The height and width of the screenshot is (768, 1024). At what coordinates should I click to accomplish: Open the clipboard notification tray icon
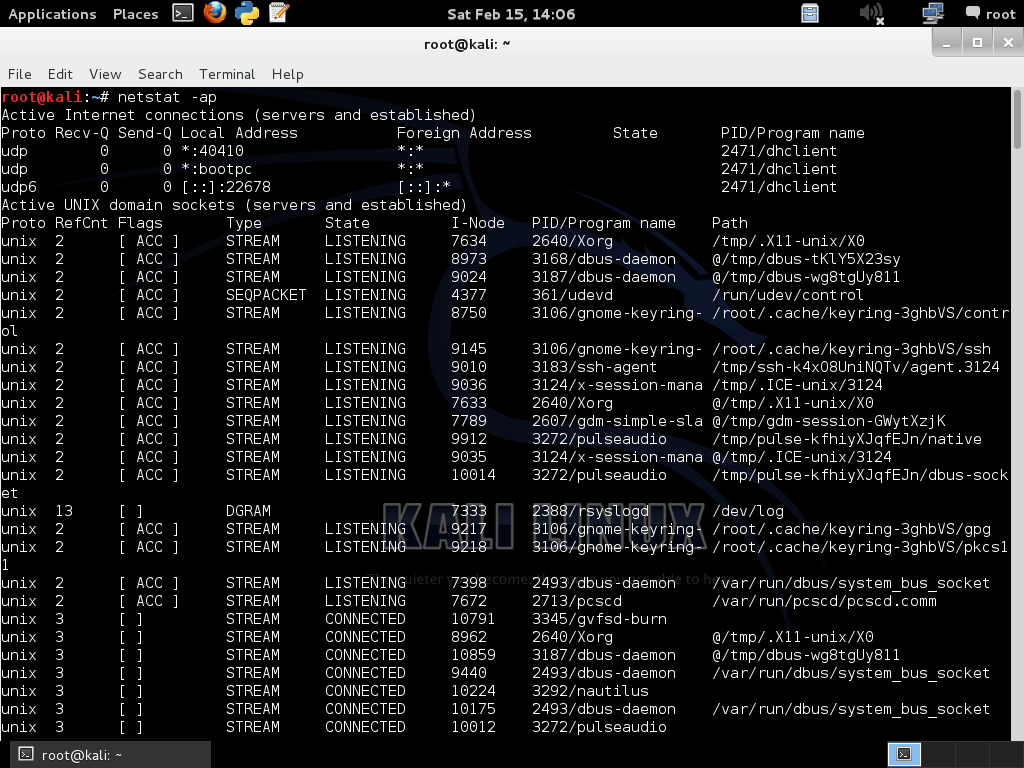[x=810, y=13]
